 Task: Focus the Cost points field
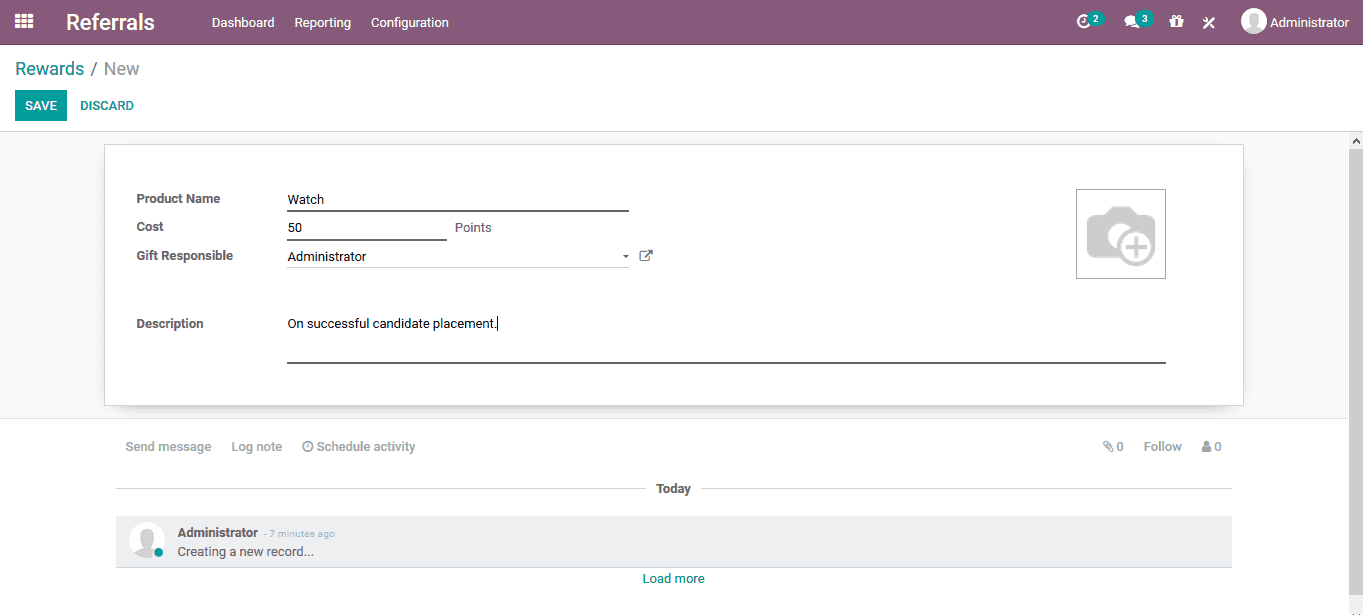(x=367, y=228)
